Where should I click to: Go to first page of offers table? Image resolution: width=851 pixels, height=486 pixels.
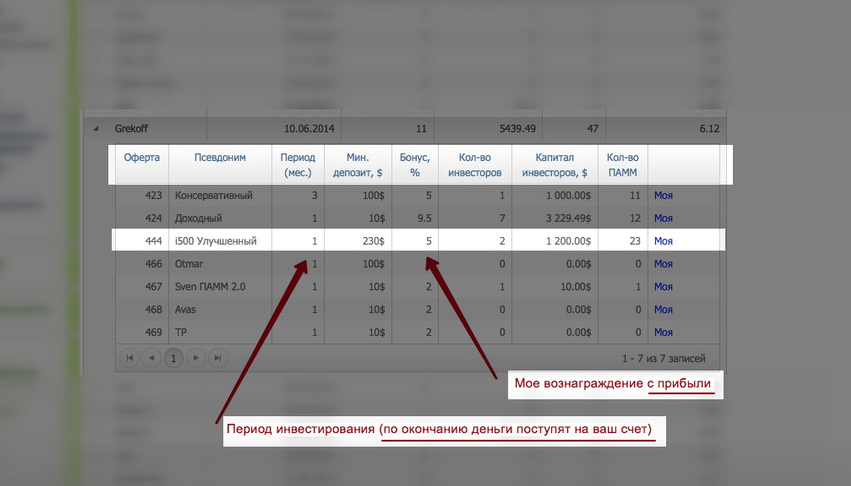pyautogui.click(x=130, y=357)
